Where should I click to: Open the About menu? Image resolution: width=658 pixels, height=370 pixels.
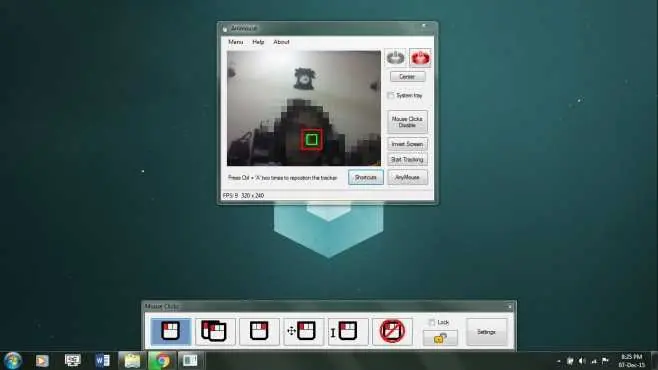(x=282, y=42)
